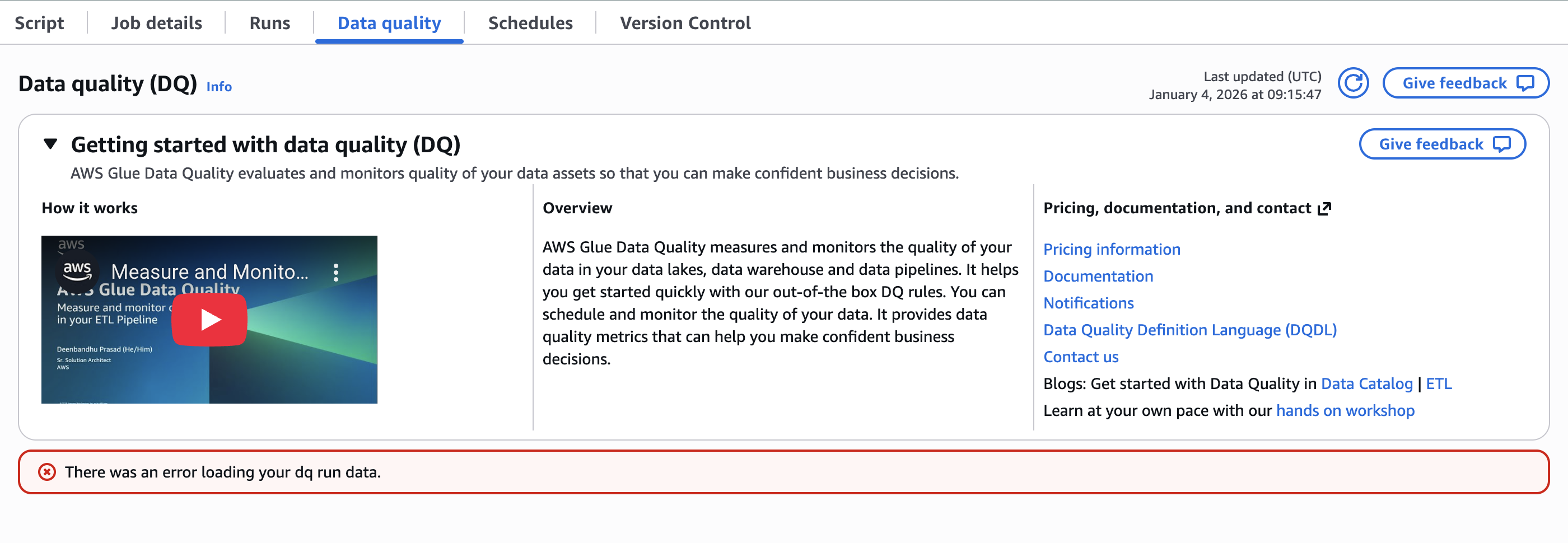
Task: Open Data Quality Definition Language (DQDL) link
Action: [x=1189, y=330]
